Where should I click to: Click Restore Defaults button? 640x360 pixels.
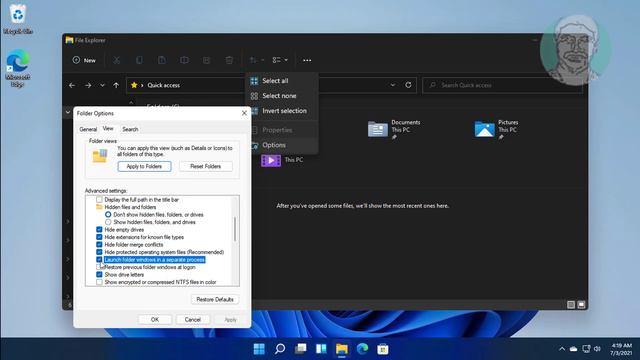tap(215, 300)
